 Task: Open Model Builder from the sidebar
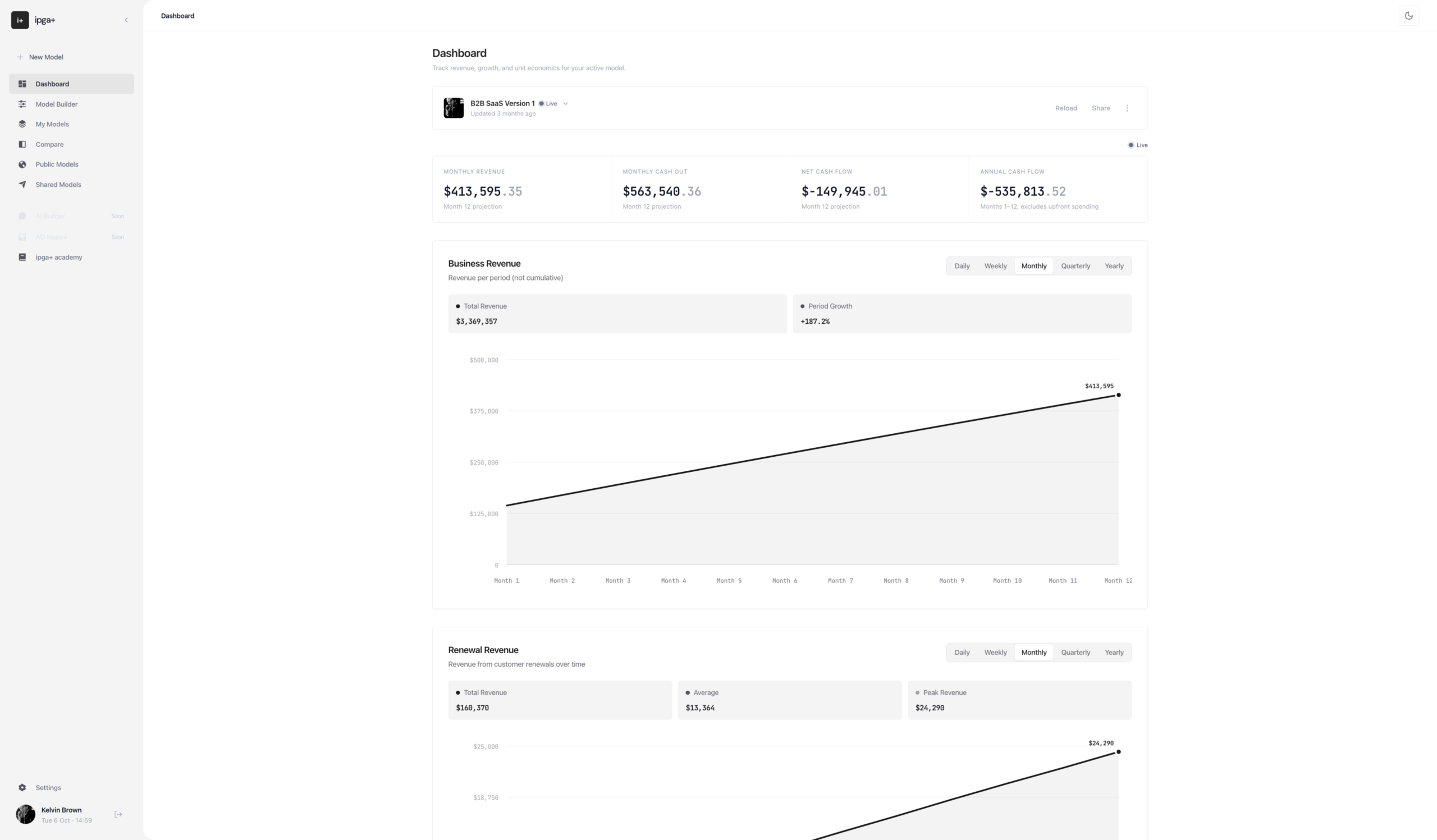coord(71,104)
